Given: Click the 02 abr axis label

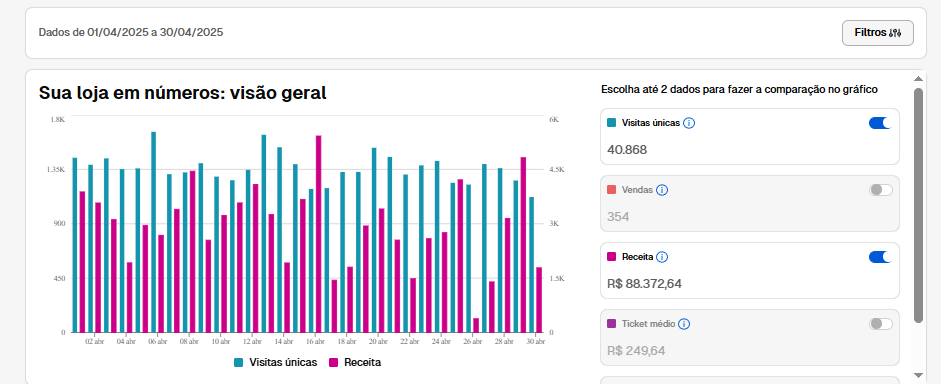Looking at the screenshot, I should 94,341.
